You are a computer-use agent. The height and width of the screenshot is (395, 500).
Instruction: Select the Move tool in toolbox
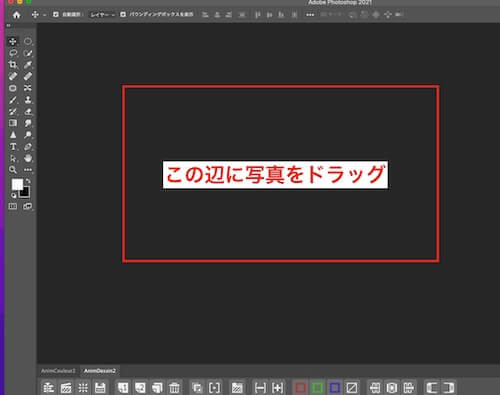point(13,41)
